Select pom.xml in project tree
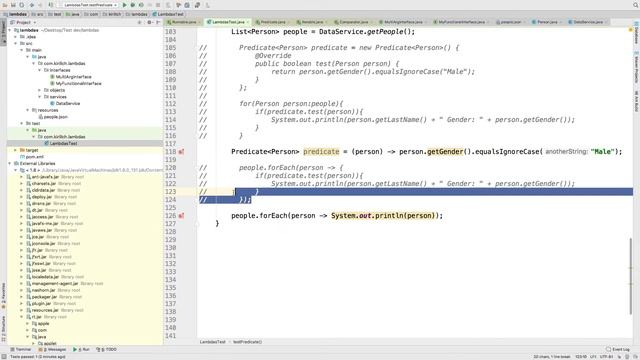Image resolution: width=640 pixels, height=360 pixels. point(34,157)
